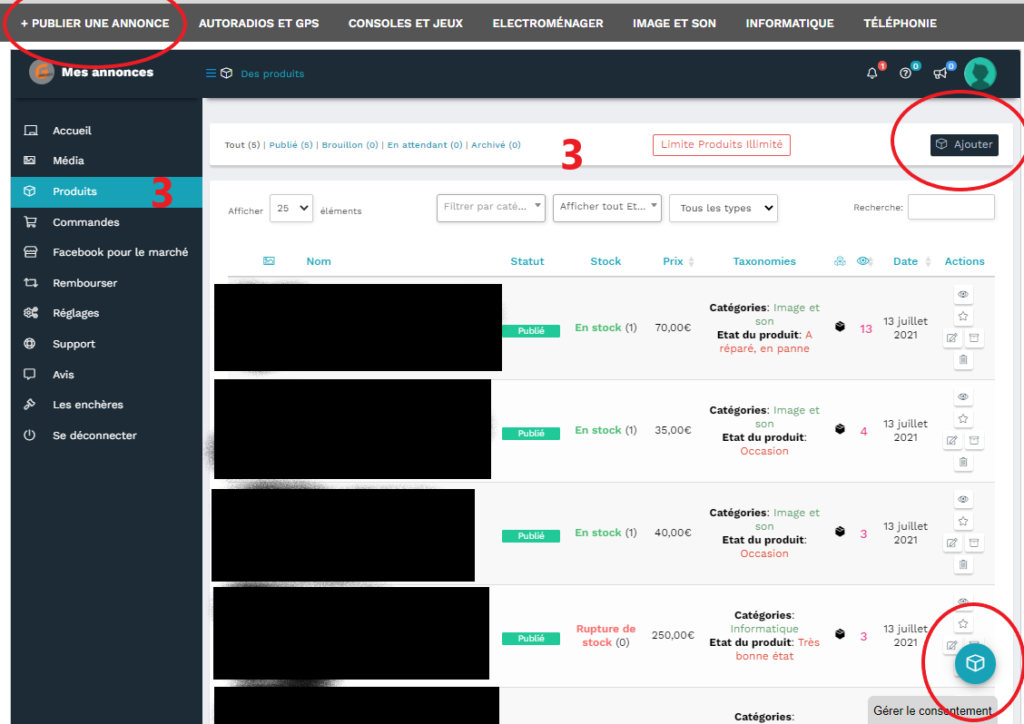Screen dimensions: 1024x724
Task: Click the Ajouter button
Action: pos(964,144)
